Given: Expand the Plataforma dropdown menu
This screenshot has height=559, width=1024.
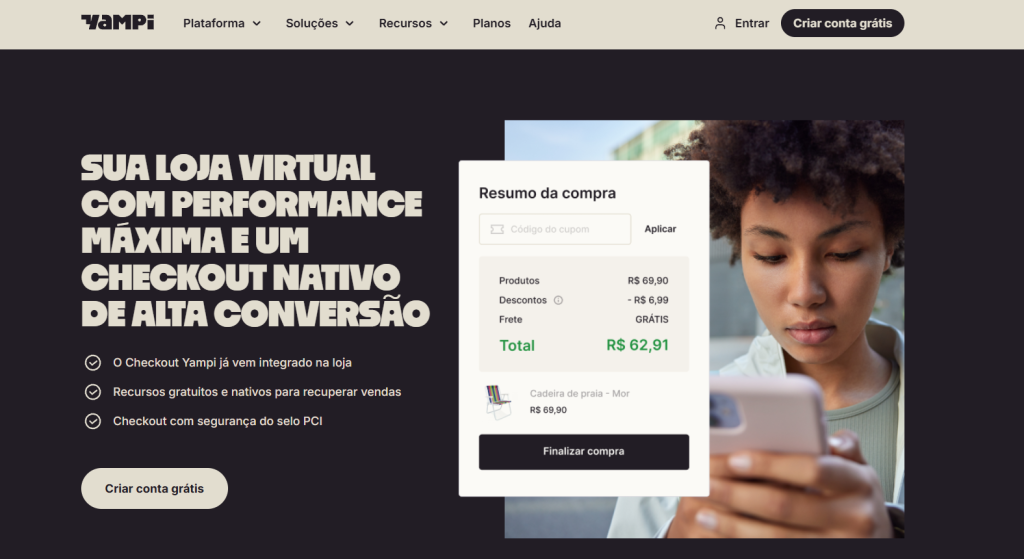Looking at the screenshot, I should point(222,24).
